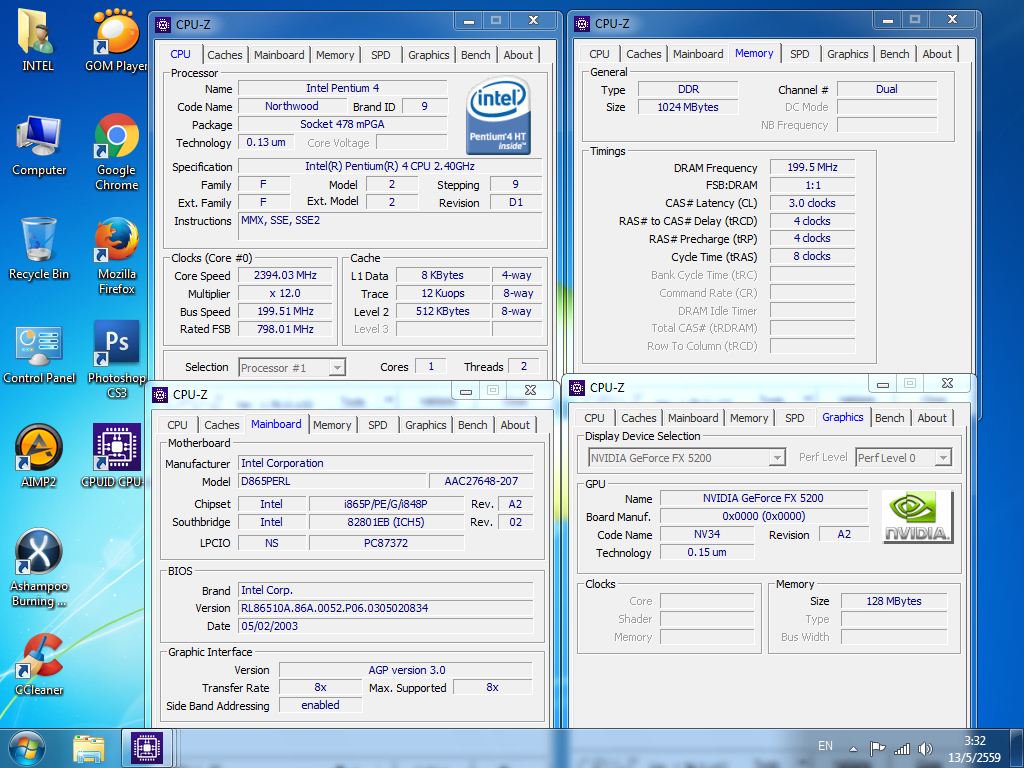1024x768 pixels.
Task: Switch to Caches tab in top-left CPU-Z
Action: (225, 55)
